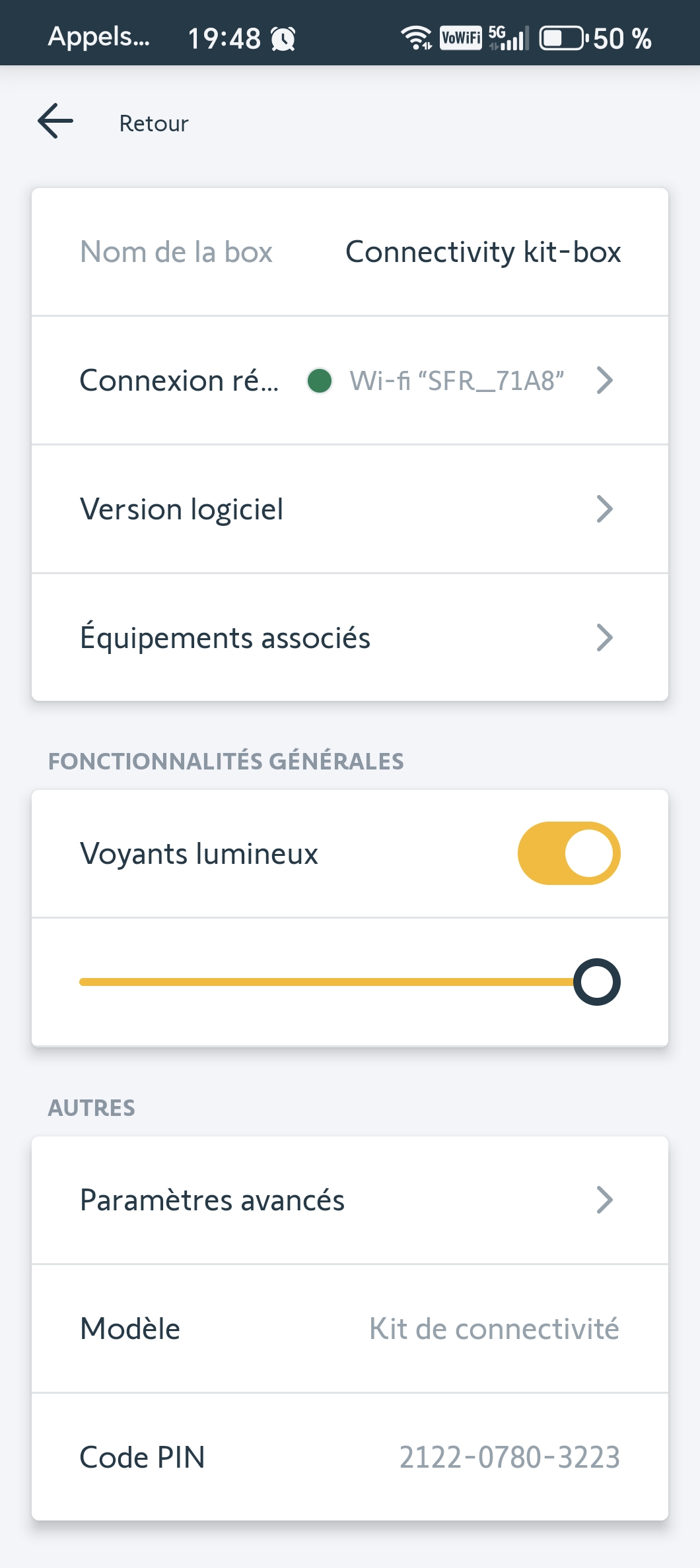Click the light brightness slider handle

[x=596, y=982]
